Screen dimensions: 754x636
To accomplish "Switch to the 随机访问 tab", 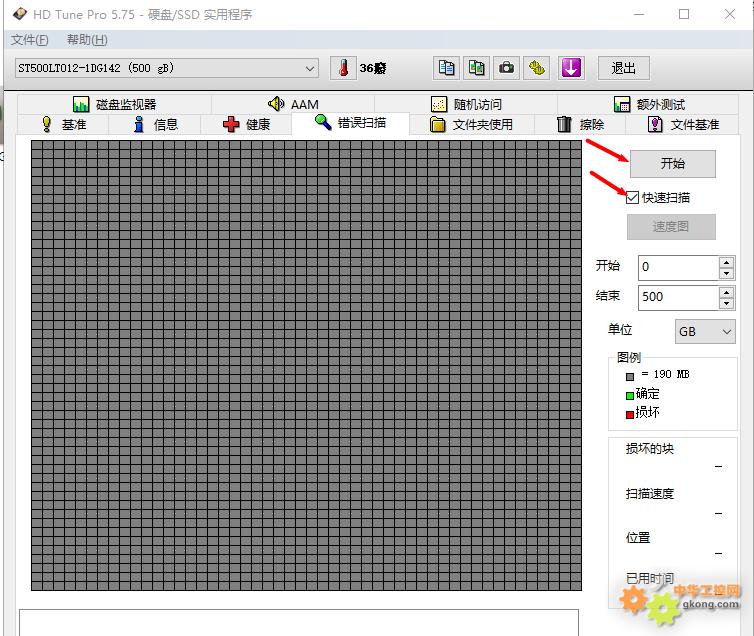I will click(466, 104).
